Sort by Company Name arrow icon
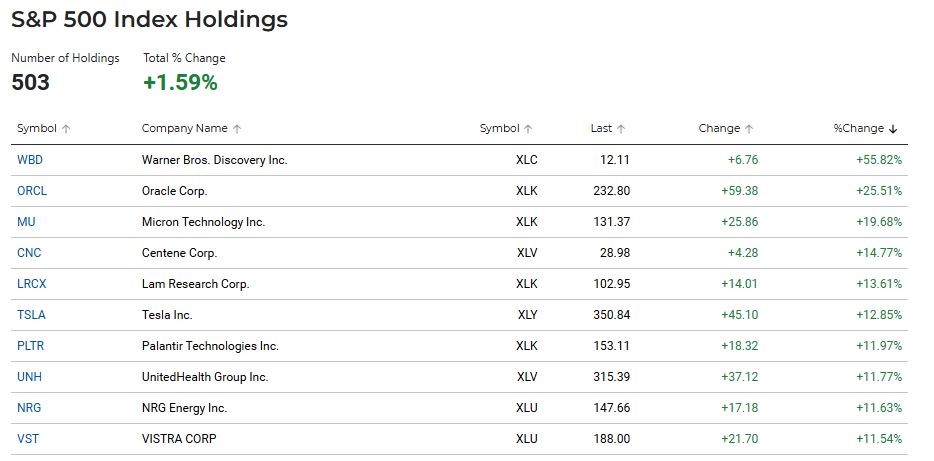 click(x=237, y=129)
